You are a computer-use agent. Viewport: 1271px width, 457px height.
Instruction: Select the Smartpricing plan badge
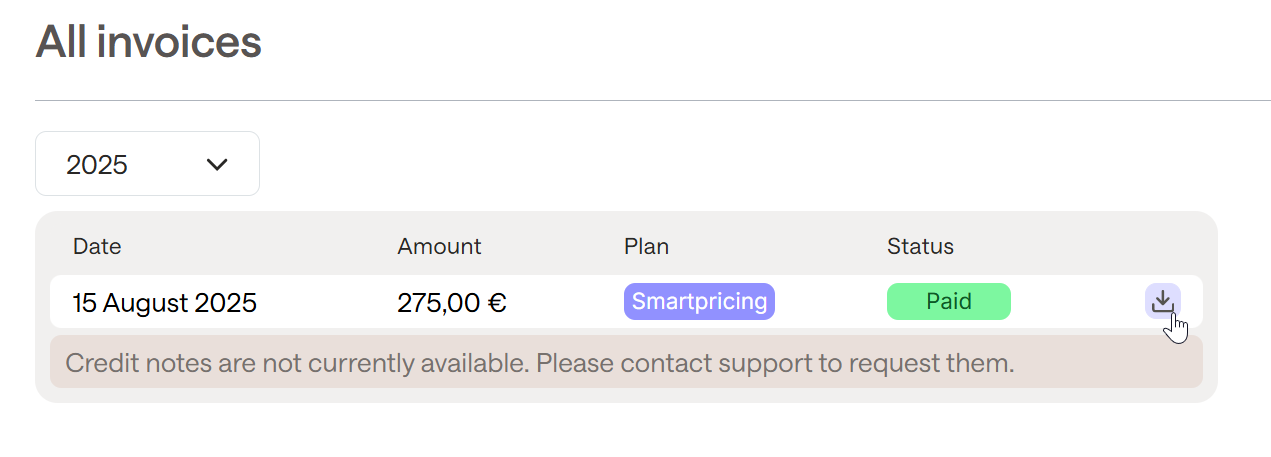pyautogui.click(x=699, y=301)
